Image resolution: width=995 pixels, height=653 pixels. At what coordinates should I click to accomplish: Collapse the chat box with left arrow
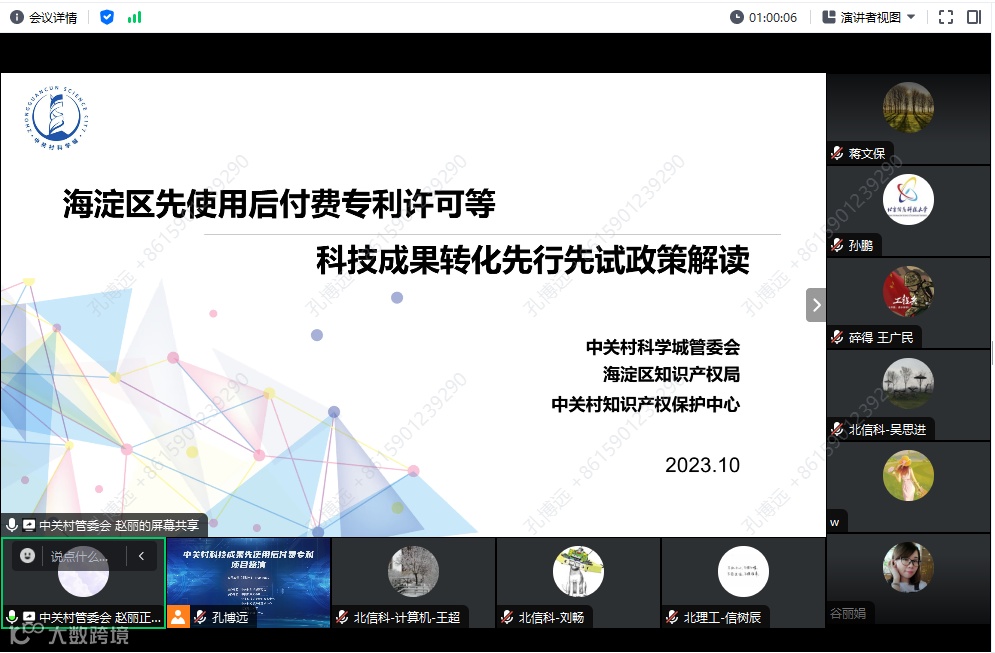click(142, 556)
